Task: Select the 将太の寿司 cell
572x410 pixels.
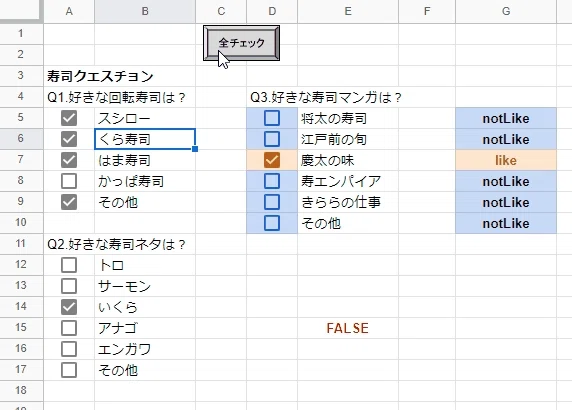Action: [x=348, y=118]
